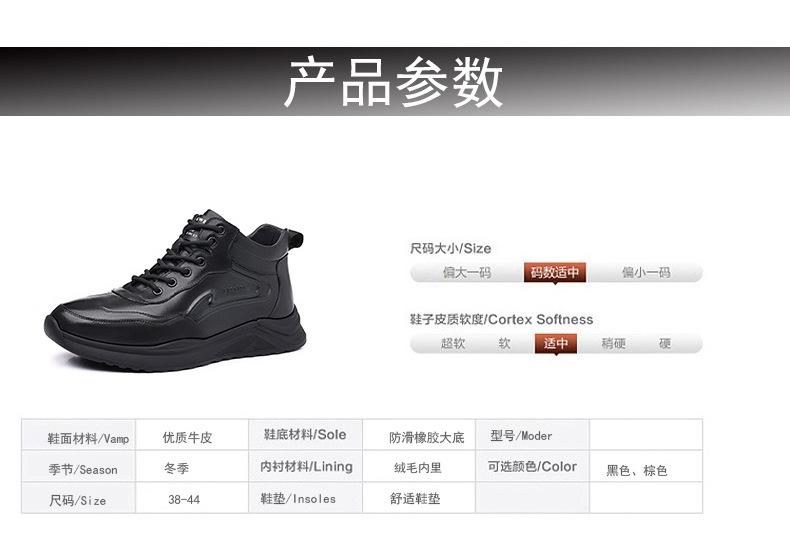Click the 内衬材料/Lining label cell
This screenshot has width=790, height=558.
tap(305, 466)
